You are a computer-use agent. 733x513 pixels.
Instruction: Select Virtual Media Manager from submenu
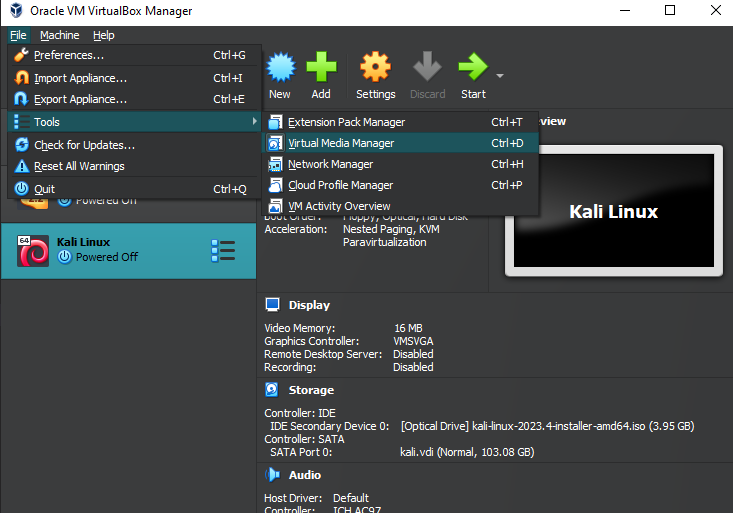click(x=340, y=143)
